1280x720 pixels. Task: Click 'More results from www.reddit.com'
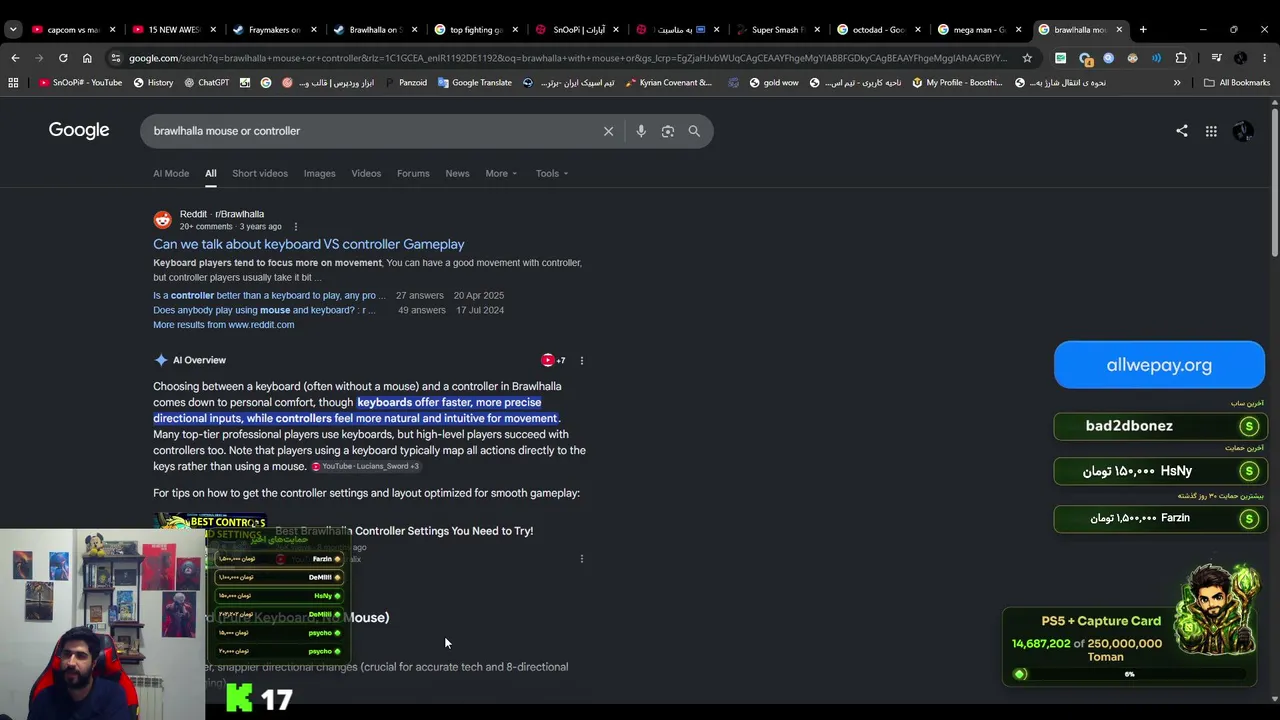pos(223,325)
